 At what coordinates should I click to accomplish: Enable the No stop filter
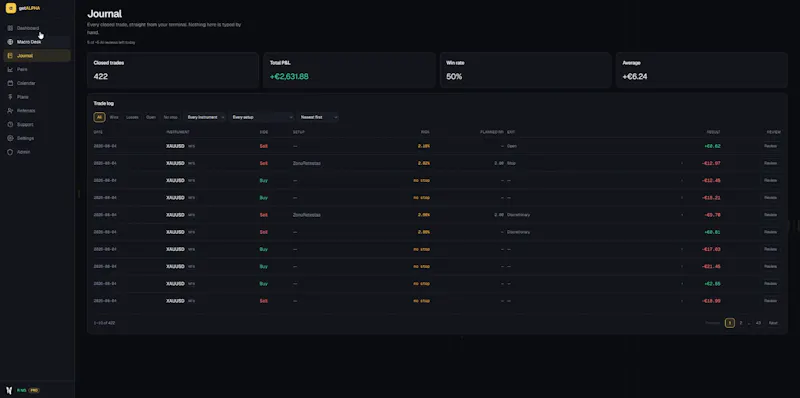(x=170, y=117)
